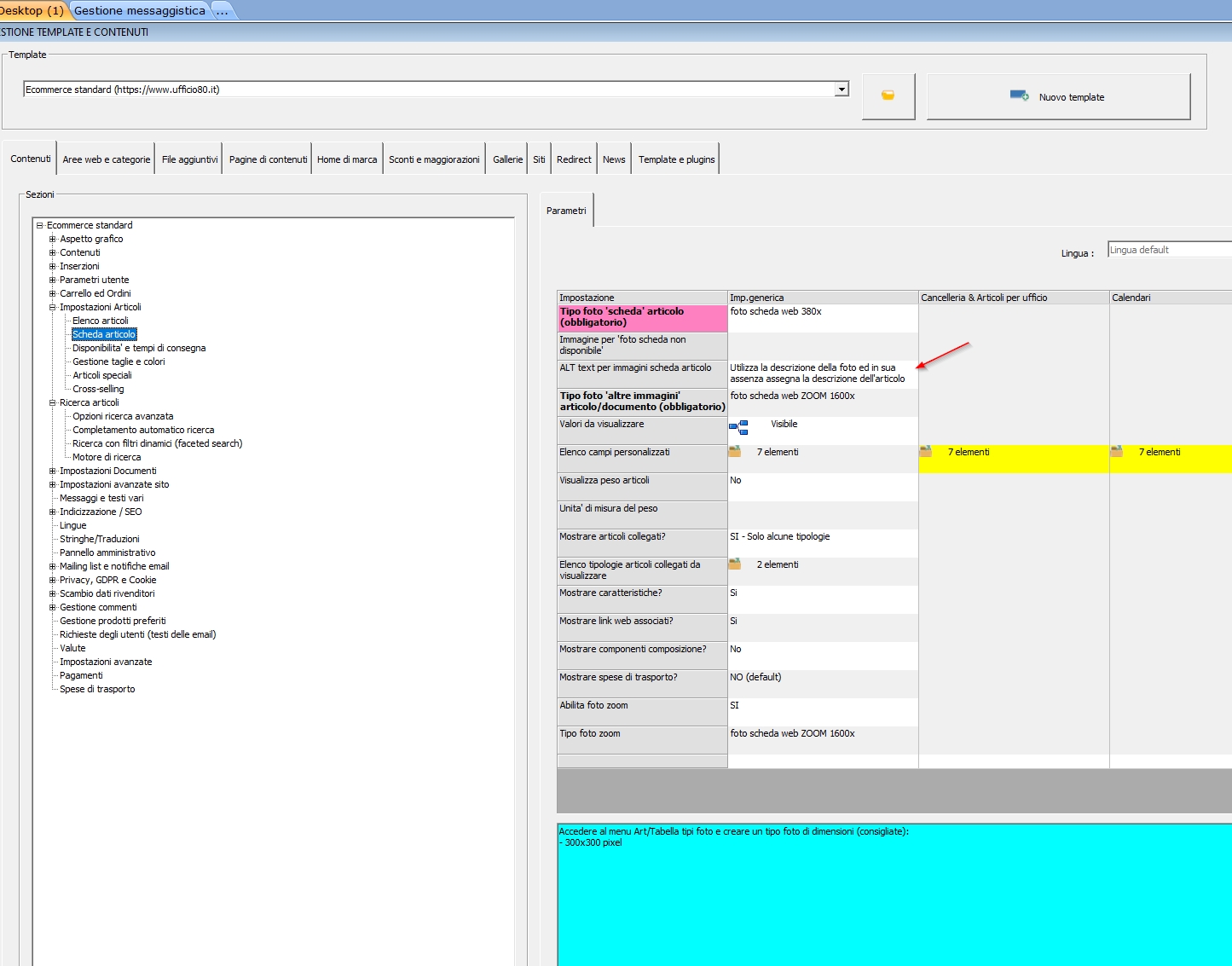Image resolution: width=1232 pixels, height=966 pixels.
Task: Switch to the Gallerie tab
Action: 507,159
